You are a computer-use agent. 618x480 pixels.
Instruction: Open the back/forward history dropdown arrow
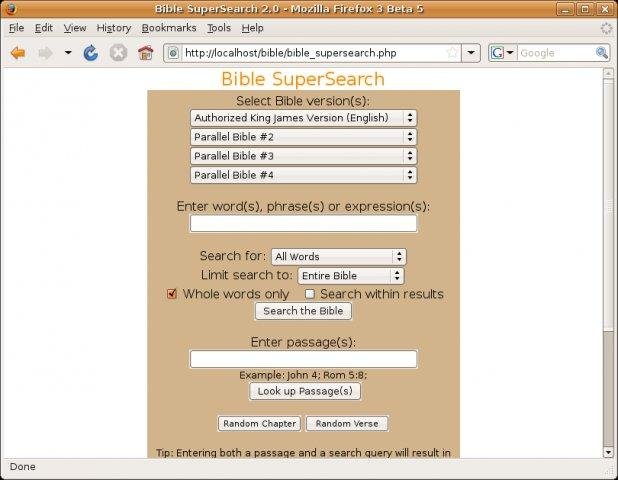(68, 52)
